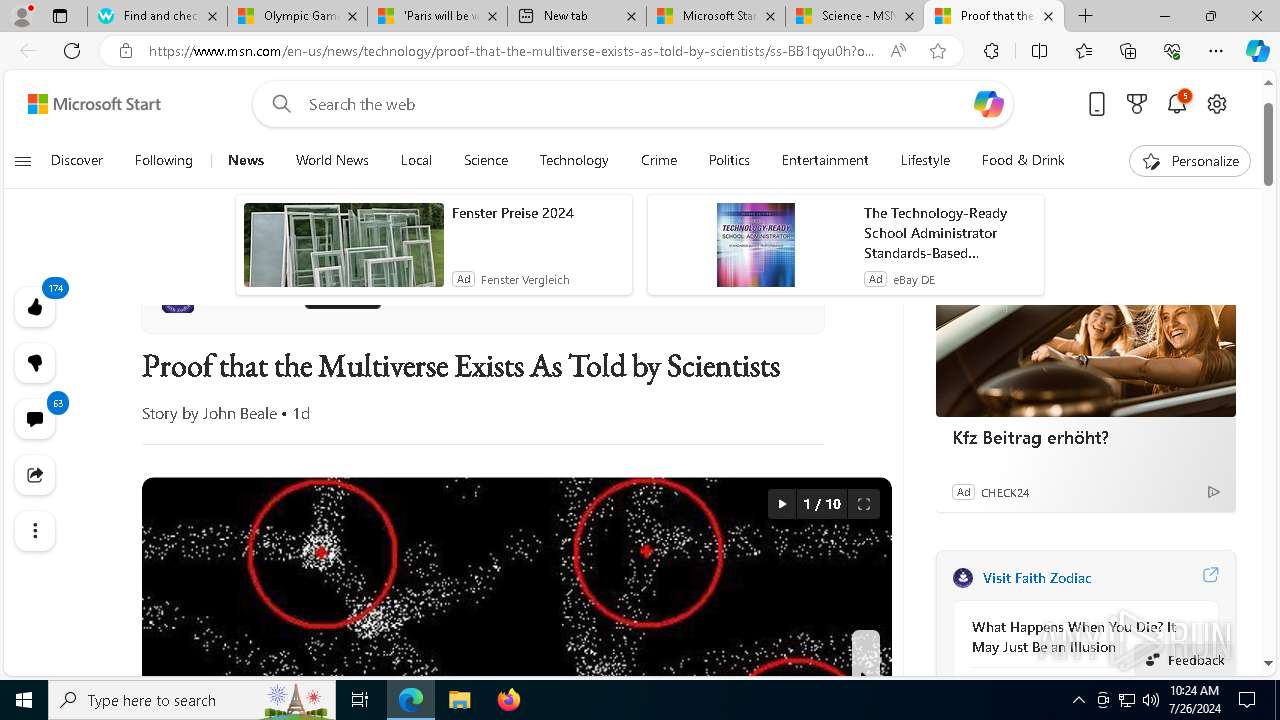The height and width of the screenshot is (720, 1280).
Task: Open File Explorer from the taskbar
Action: click(x=459, y=700)
